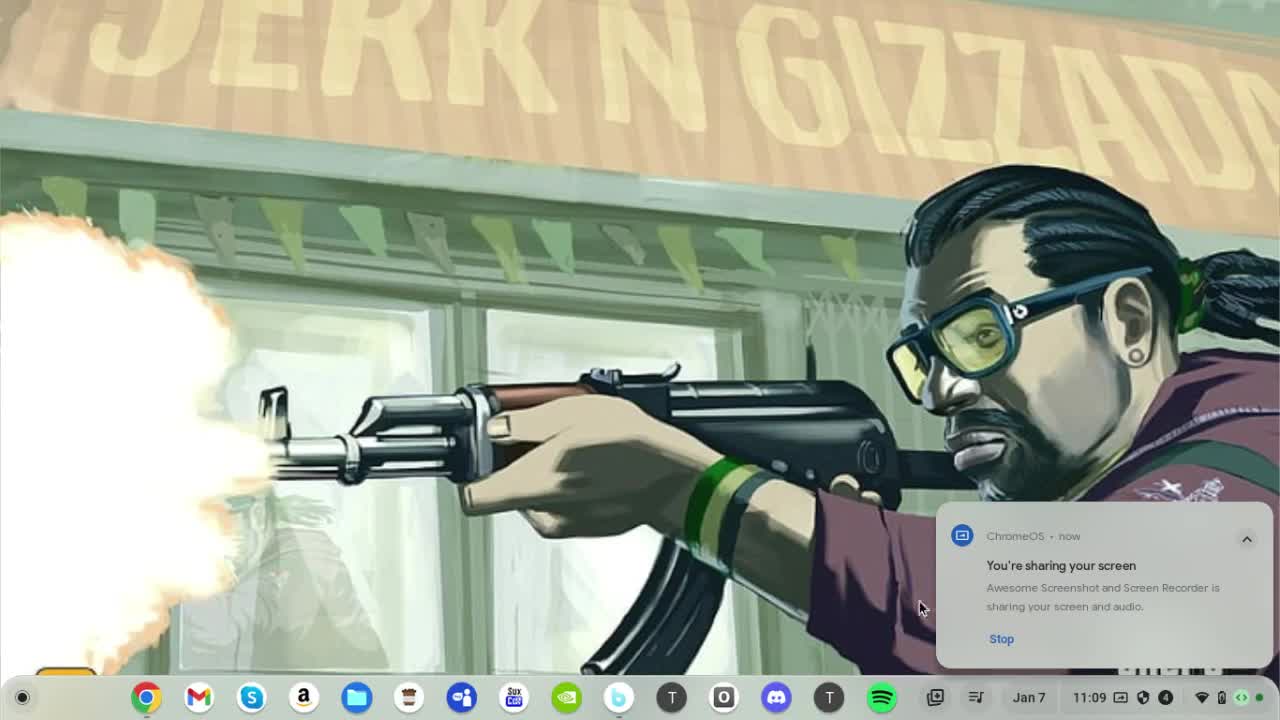
Task: Open the ChromeOS launcher button
Action: [22, 697]
